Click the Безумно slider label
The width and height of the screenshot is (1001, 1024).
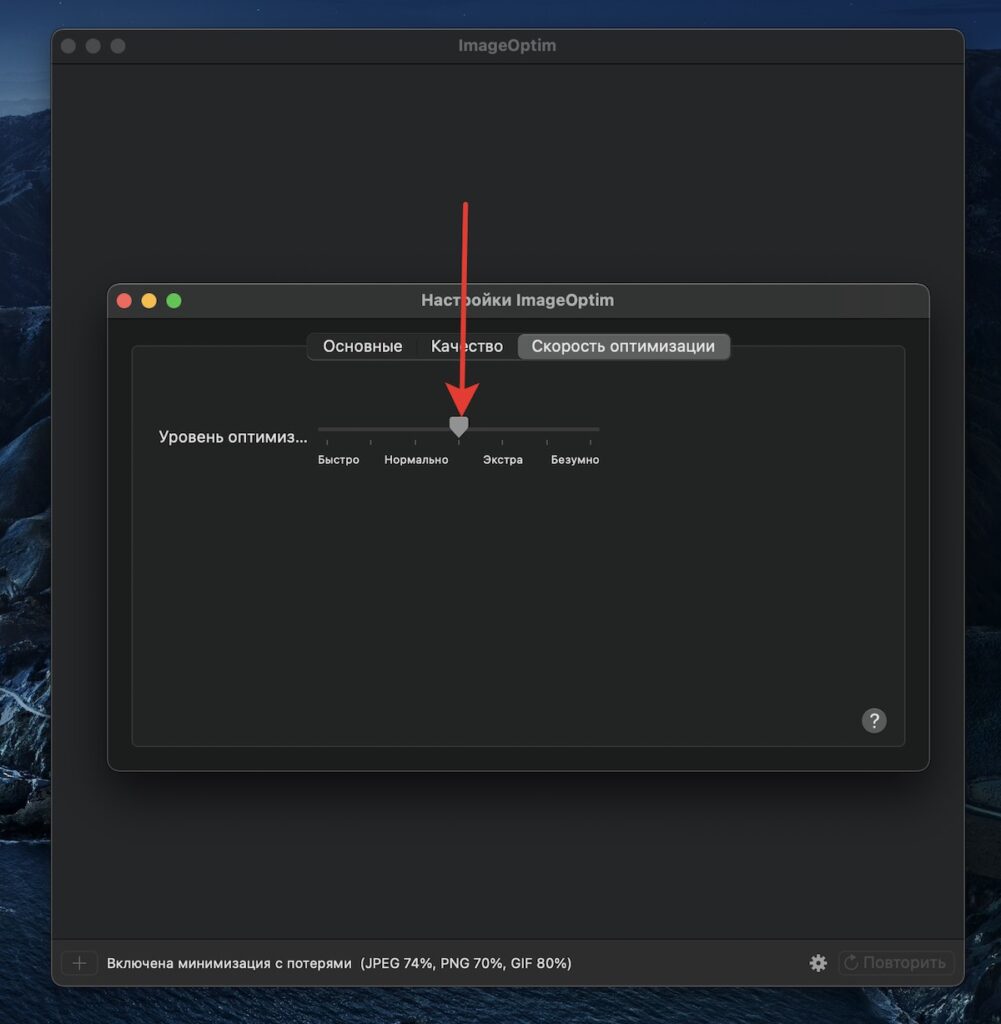575,460
